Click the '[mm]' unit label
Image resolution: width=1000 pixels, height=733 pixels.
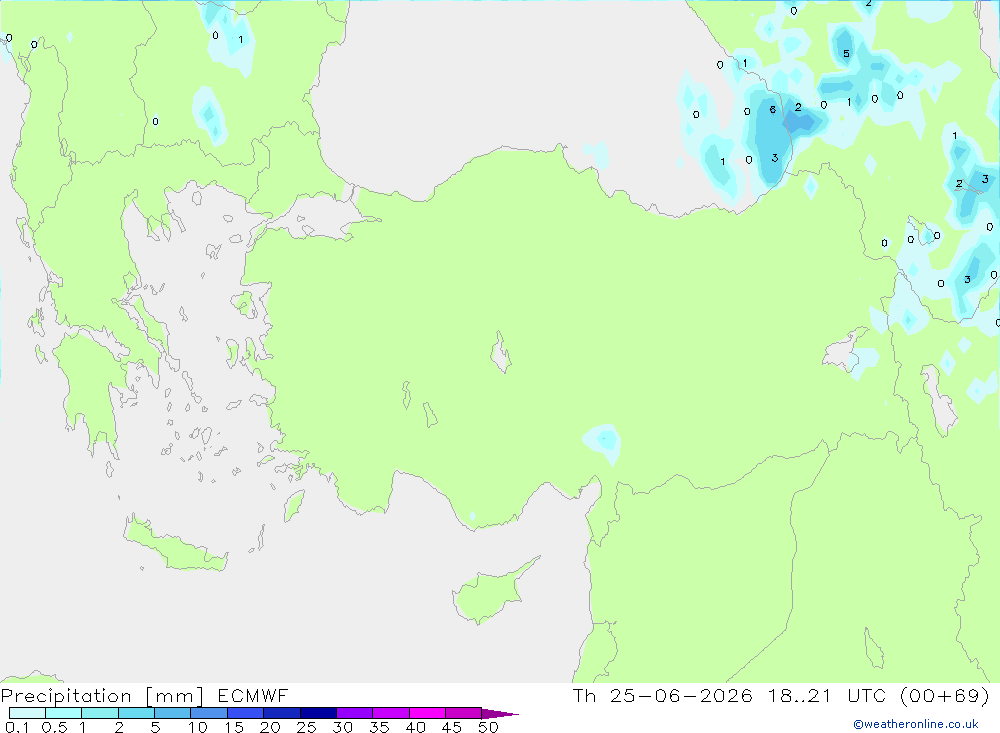coord(175,696)
